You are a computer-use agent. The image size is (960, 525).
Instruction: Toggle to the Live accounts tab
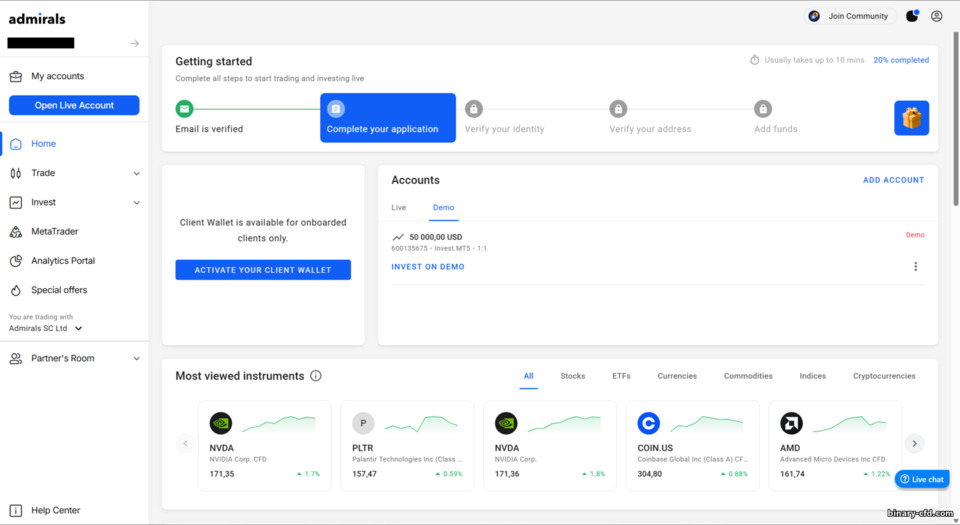pyautogui.click(x=398, y=208)
